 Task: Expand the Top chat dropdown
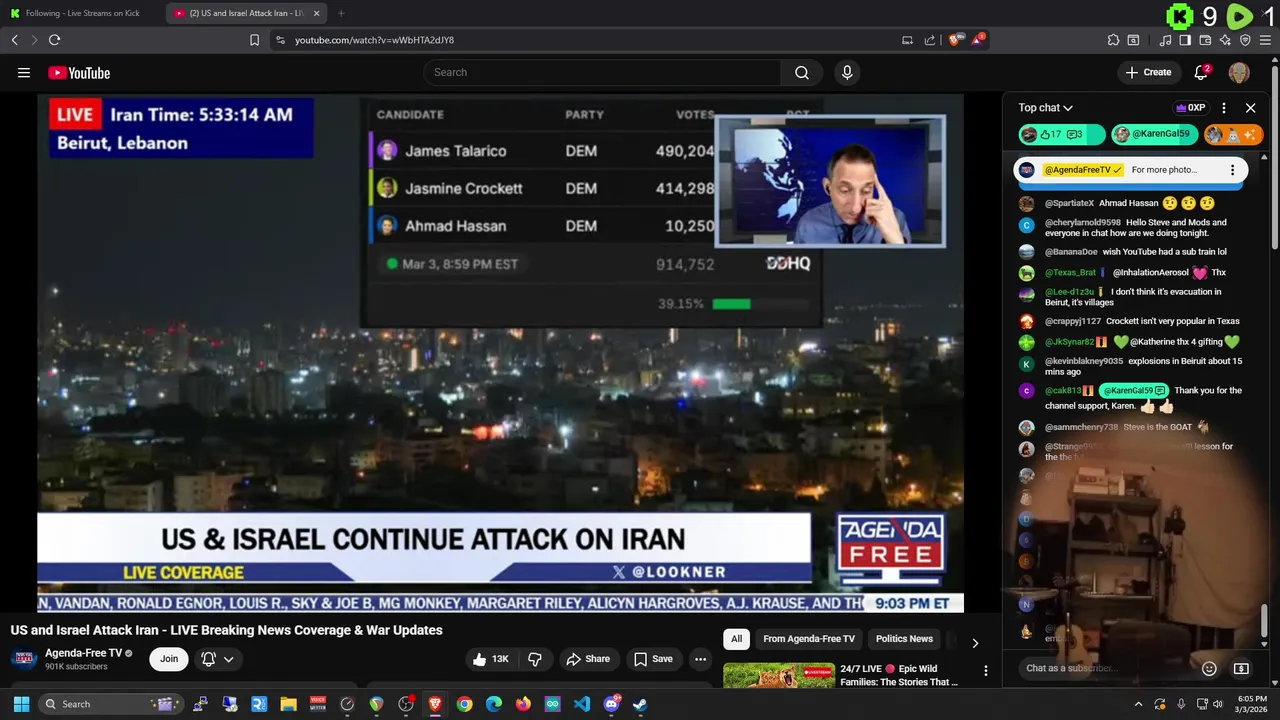click(1046, 108)
